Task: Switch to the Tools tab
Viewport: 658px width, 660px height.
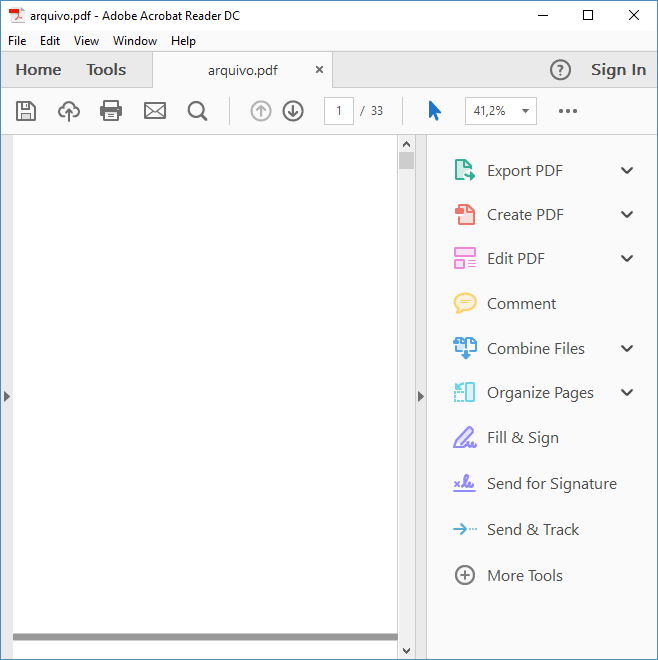Action: click(106, 70)
